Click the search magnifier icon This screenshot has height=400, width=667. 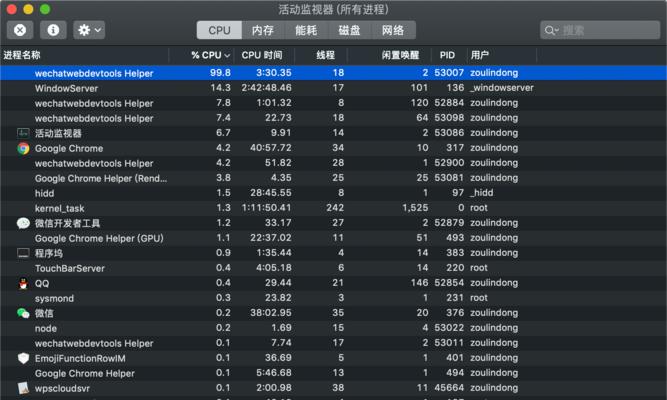[x=551, y=31]
